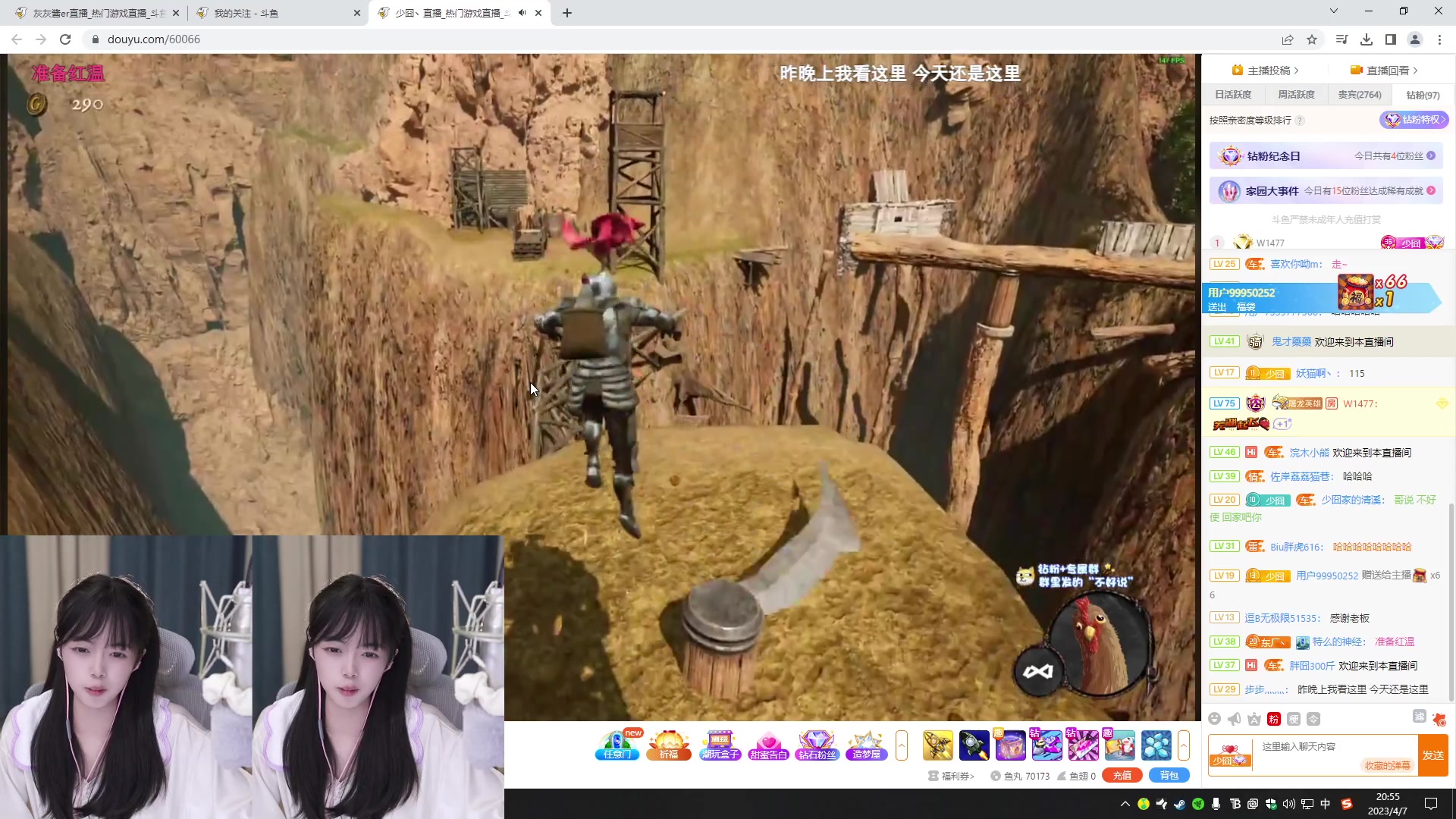Screen dimensions: 1456x819
Task: Mute the playing tab audio icon
Action: [x=522, y=13]
